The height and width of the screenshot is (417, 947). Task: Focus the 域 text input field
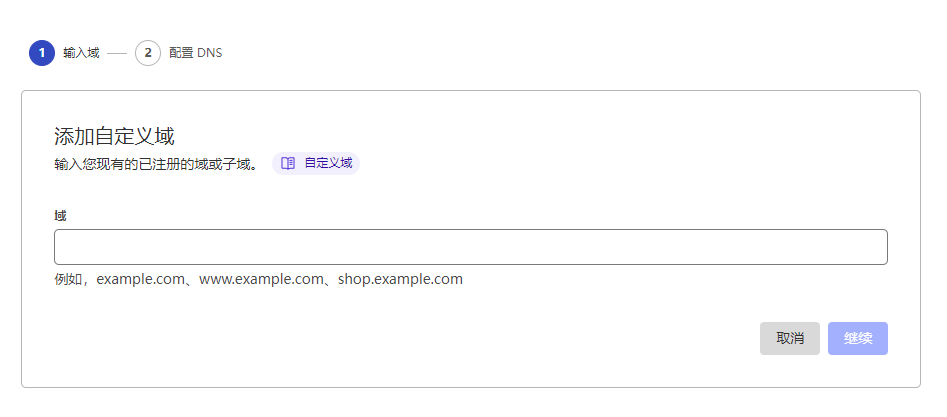(x=471, y=247)
